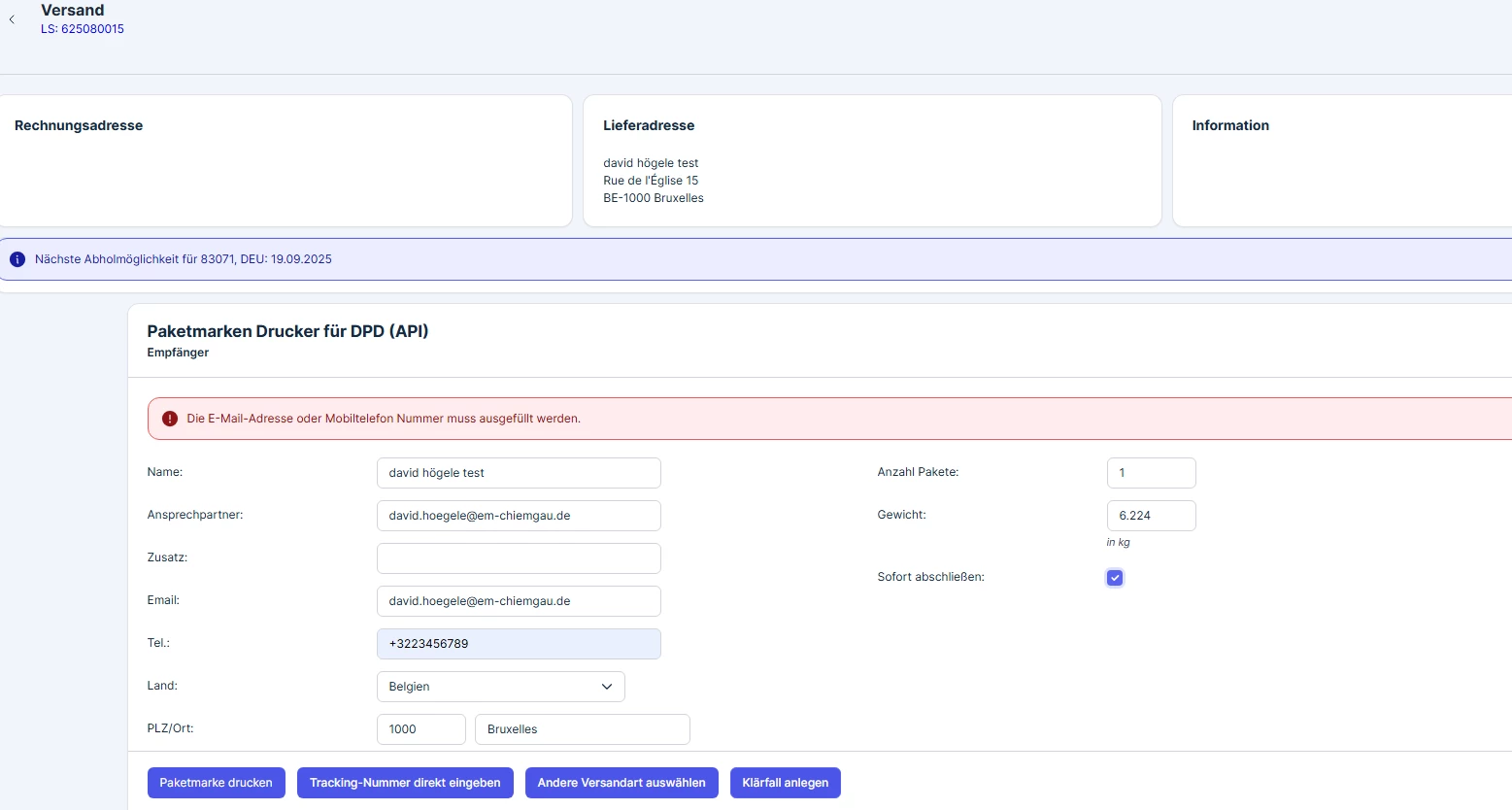Click the 'Rue de l'Église 15' address line
This screenshot has height=810, width=1512.
click(651, 181)
